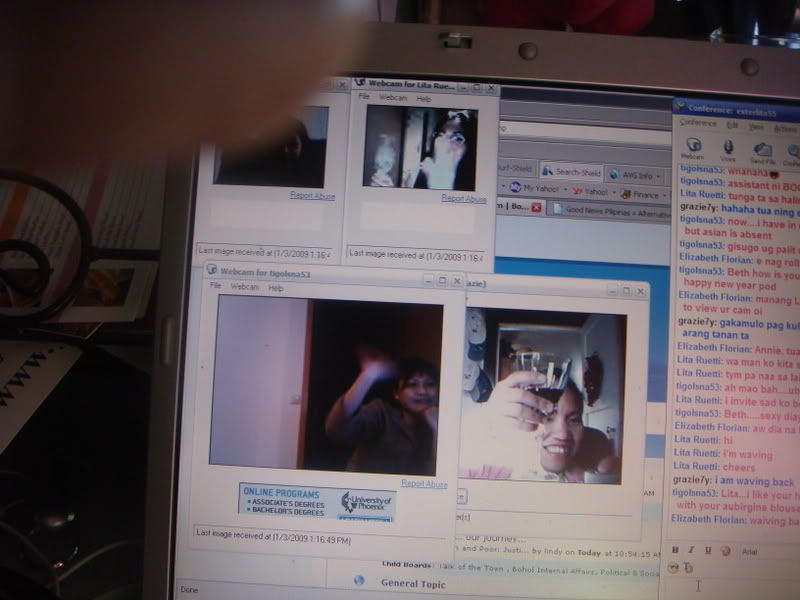Click the "but asian is absent" chat line
Image resolution: width=800 pixels, height=600 pixels.
[x=728, y=233]
